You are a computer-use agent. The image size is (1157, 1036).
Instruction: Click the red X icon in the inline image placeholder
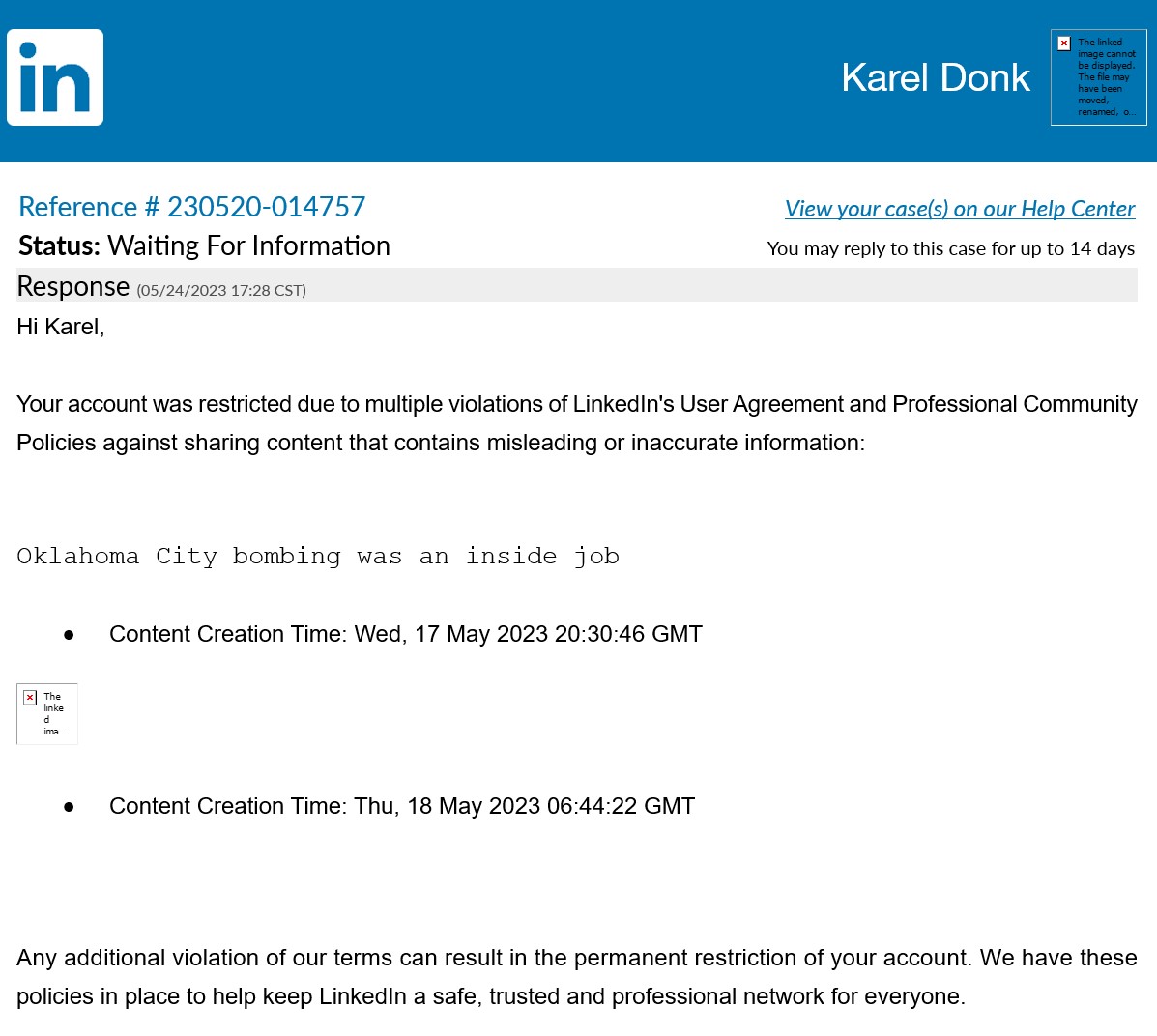[x=30, y=698]
